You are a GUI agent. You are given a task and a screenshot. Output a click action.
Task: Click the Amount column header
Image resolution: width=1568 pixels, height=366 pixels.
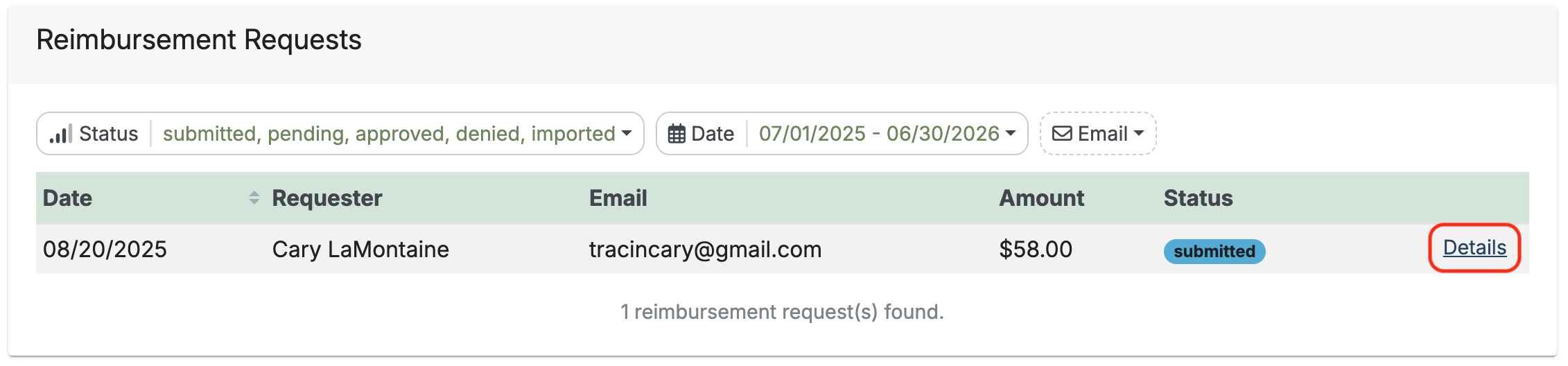(1041, 198)
